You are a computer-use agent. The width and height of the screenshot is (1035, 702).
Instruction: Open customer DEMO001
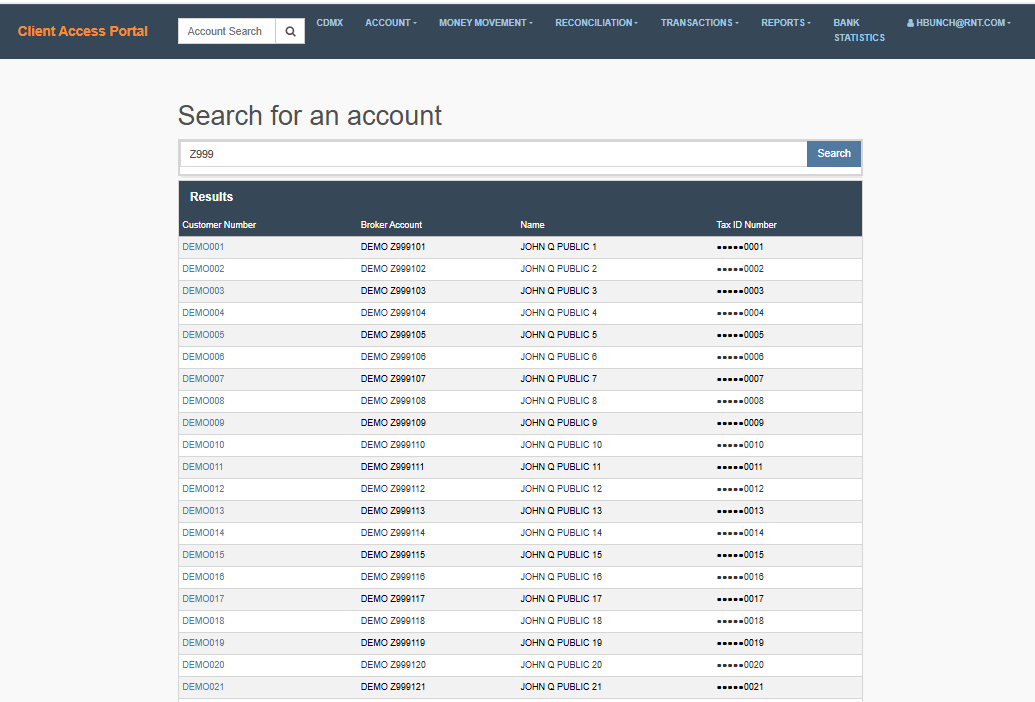pyautogui.click(x=203, y=247)
